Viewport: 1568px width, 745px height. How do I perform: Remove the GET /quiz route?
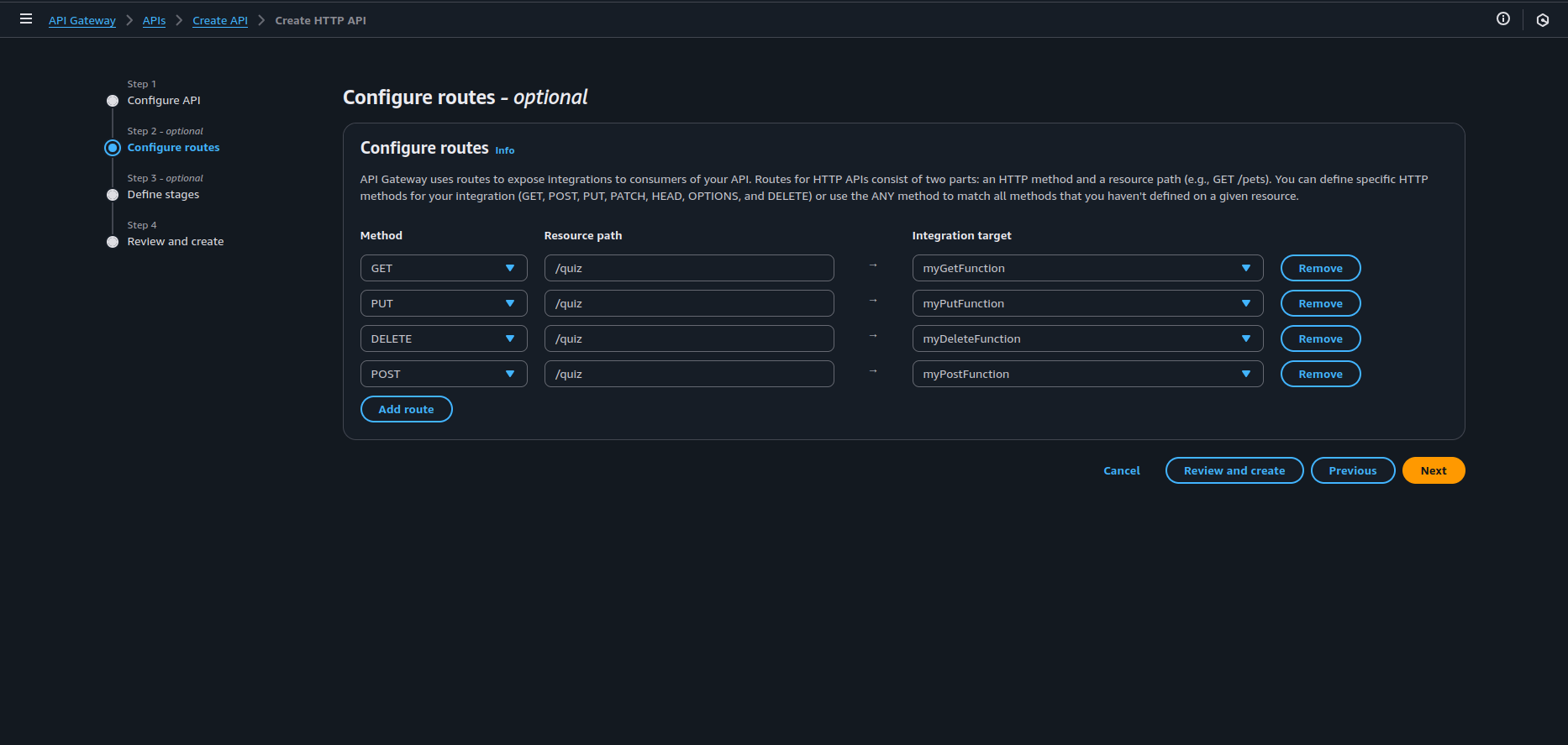(x=1319, y=268)
